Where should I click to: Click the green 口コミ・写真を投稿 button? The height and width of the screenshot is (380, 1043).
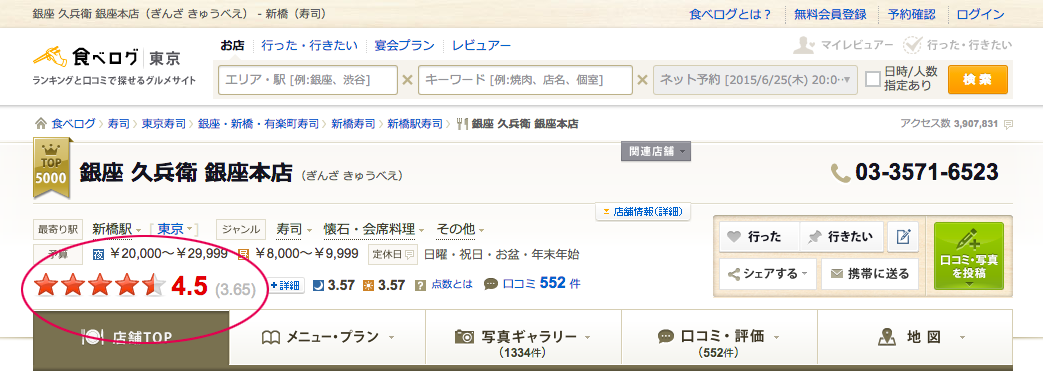point(968,256)
